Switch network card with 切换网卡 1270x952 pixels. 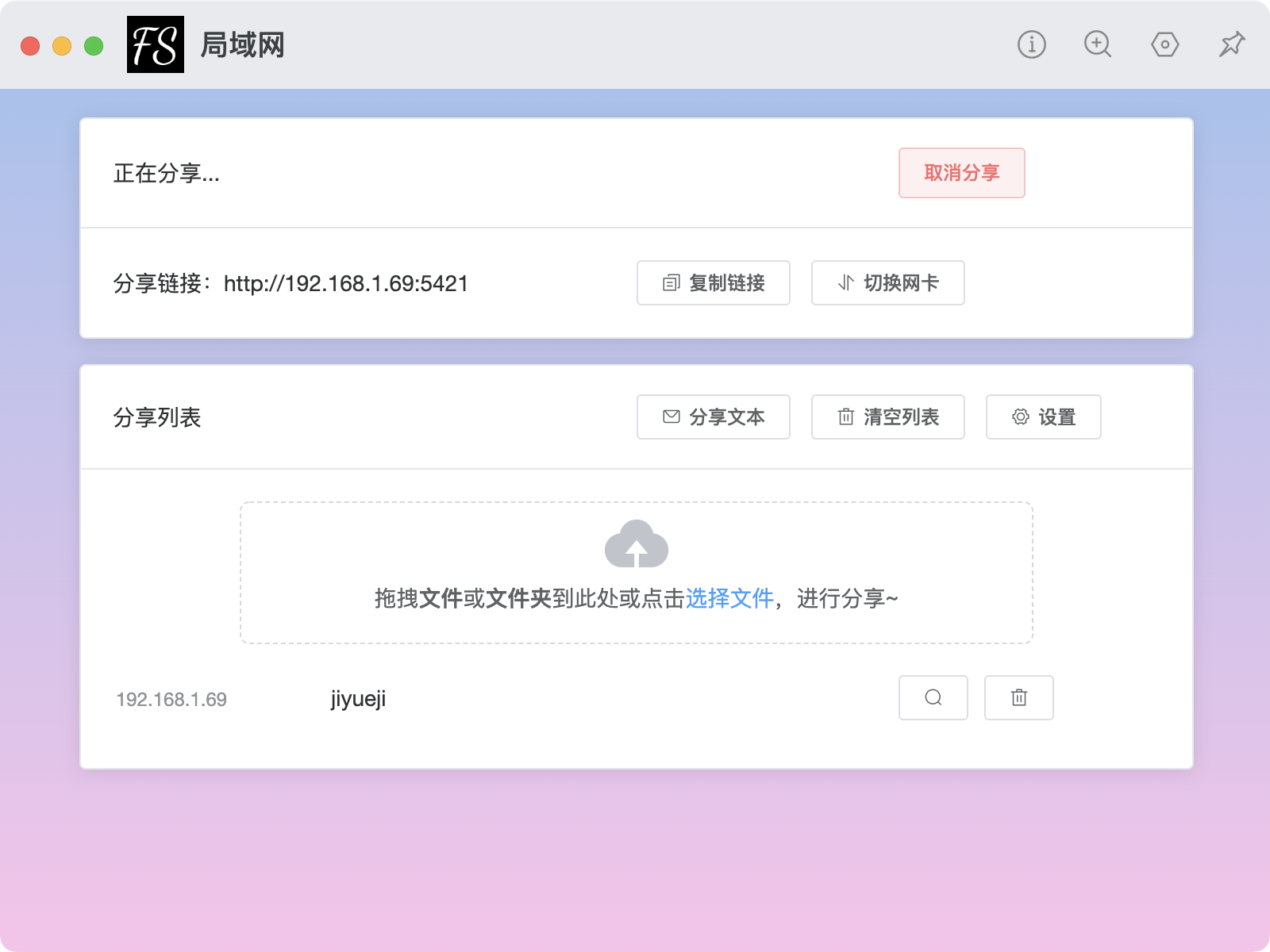click(x=888, y=282)
